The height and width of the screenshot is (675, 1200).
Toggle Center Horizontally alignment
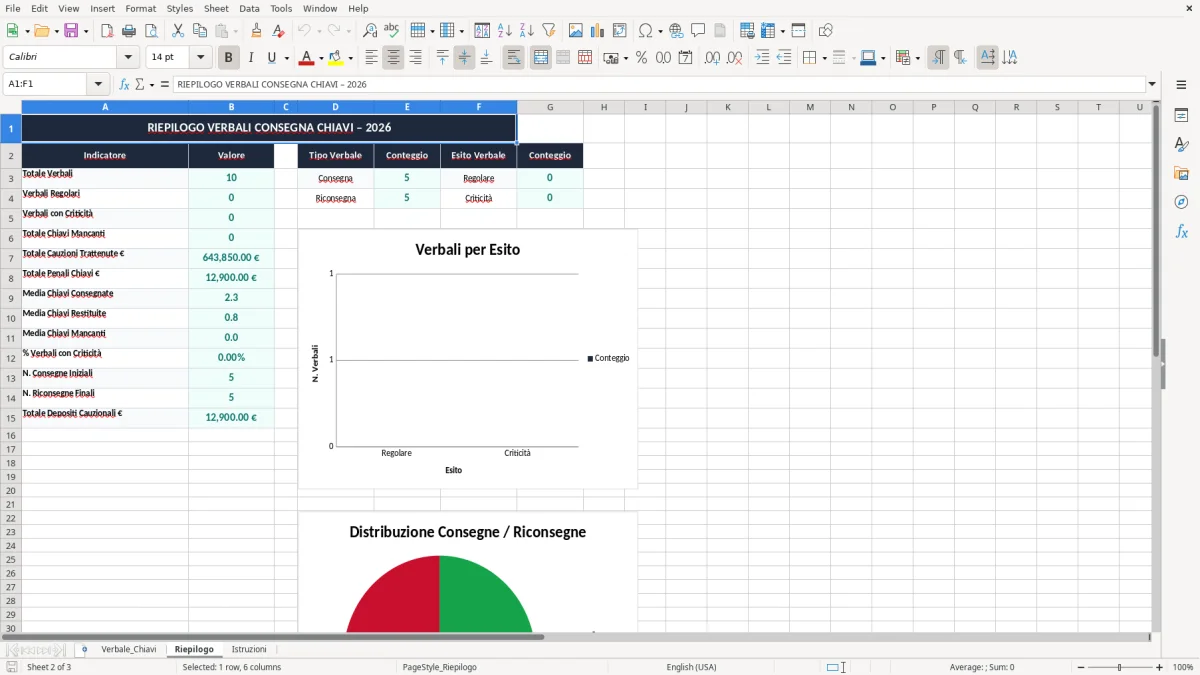(x=393, y=58)
